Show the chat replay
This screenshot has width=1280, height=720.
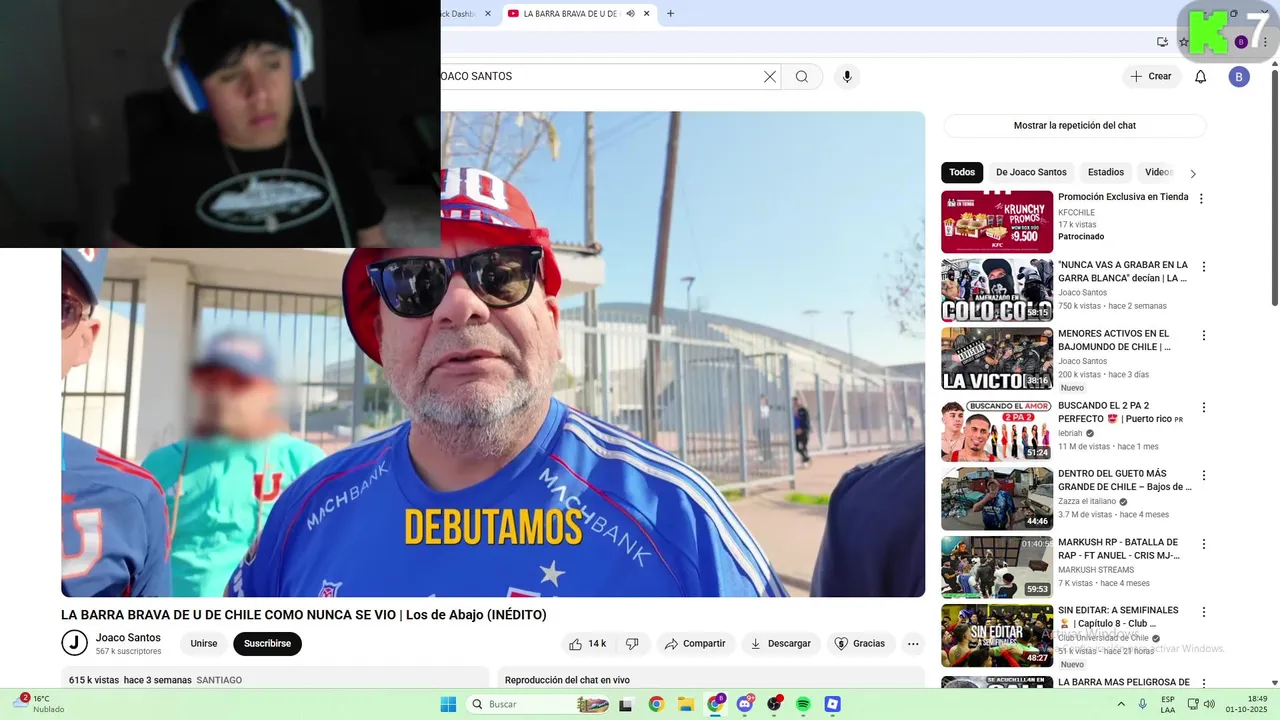pos(1075,126)
